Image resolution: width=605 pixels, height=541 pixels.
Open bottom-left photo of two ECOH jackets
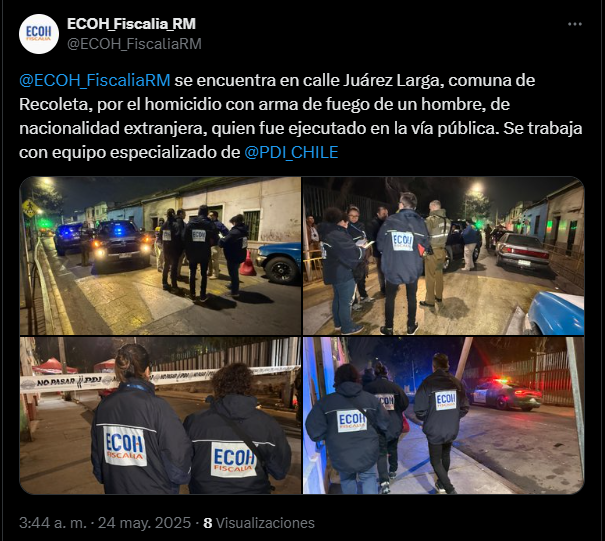click(161, 416)
